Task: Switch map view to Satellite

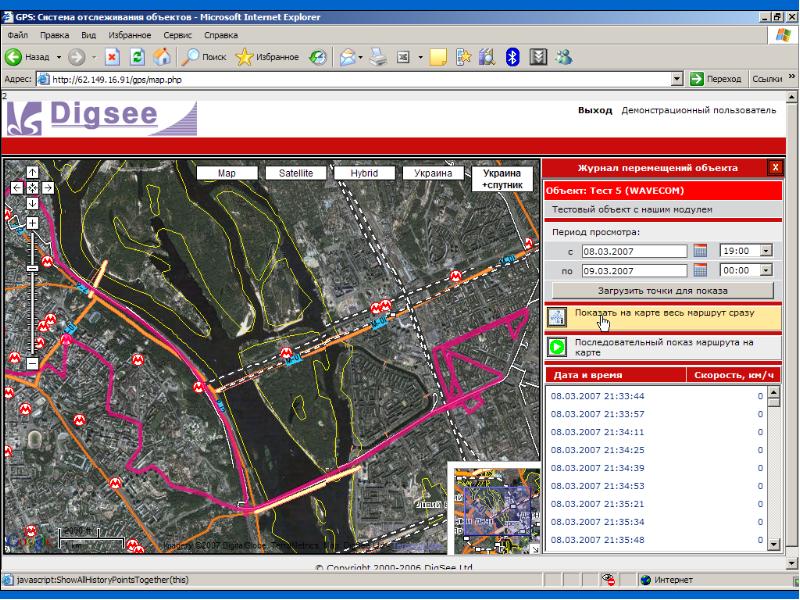Action: coord(296,173)
